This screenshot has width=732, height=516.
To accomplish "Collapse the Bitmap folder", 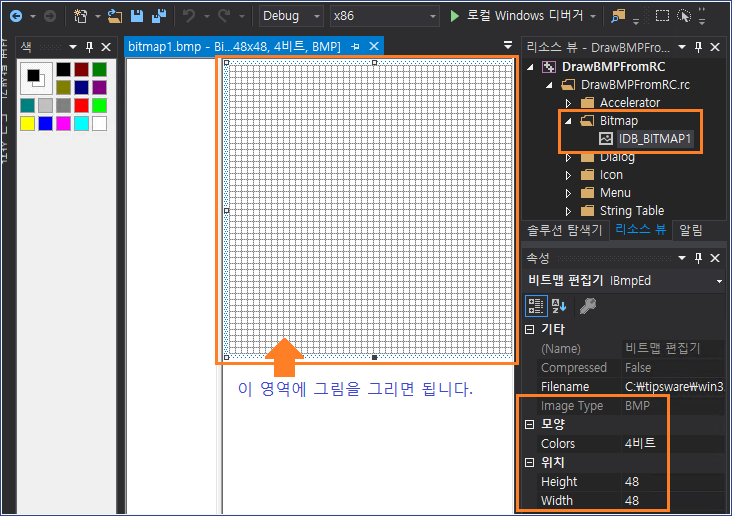I will (x=568, y=121).
